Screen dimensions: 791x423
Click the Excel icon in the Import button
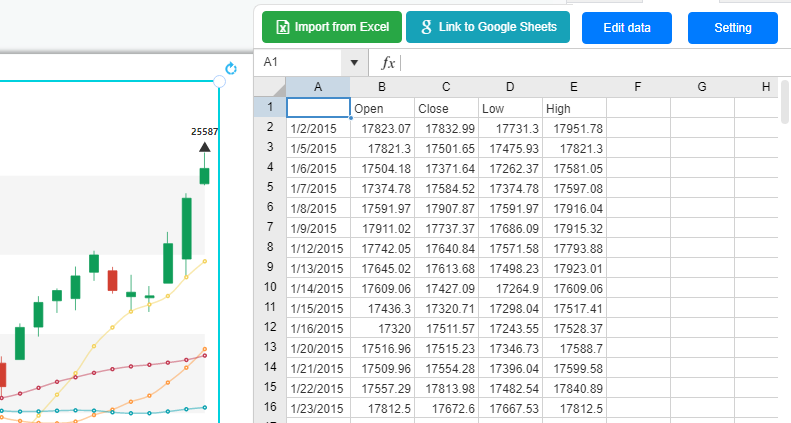[x=283, y=27]
